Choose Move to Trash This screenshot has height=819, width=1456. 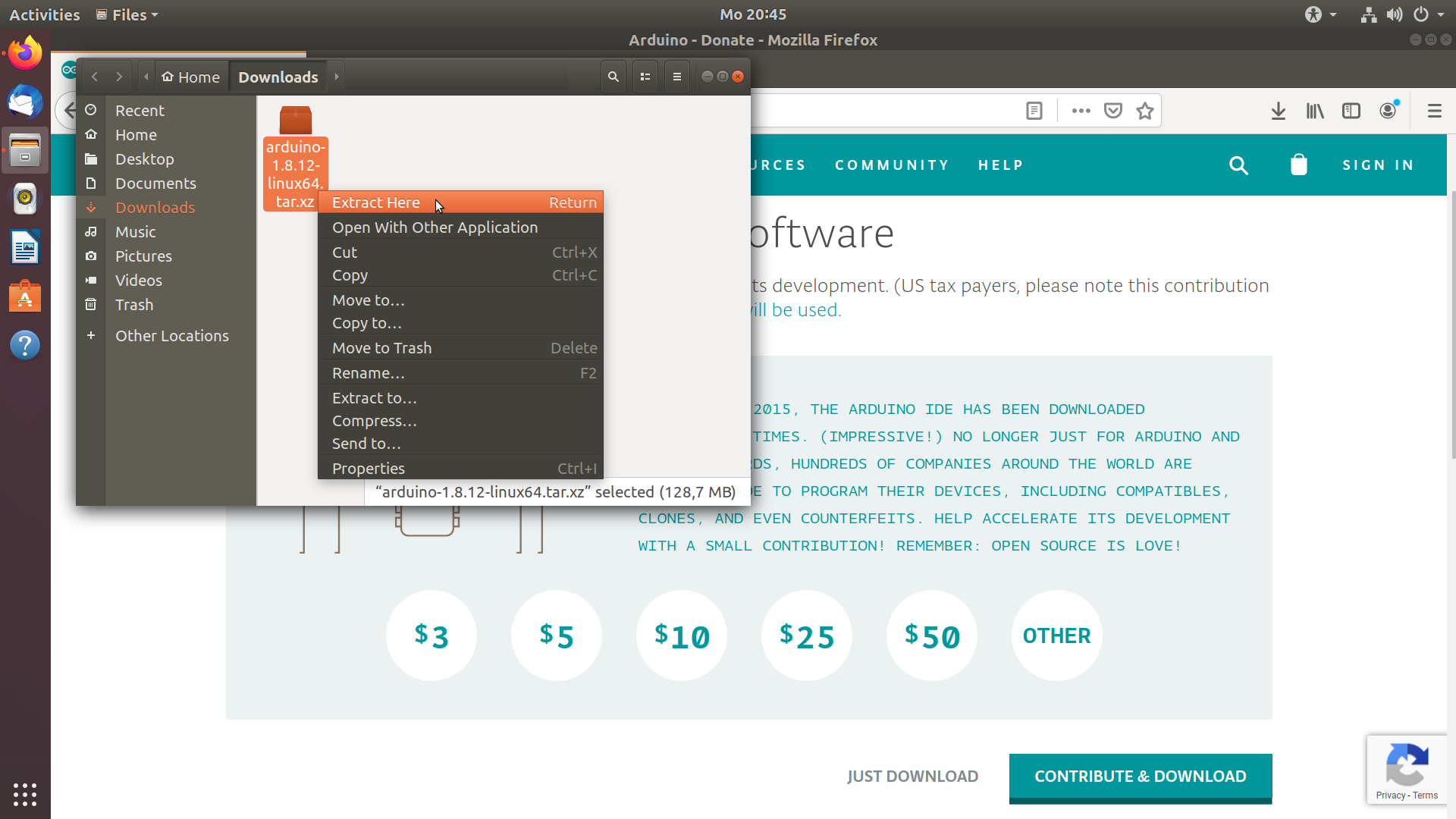coord(461,348)
